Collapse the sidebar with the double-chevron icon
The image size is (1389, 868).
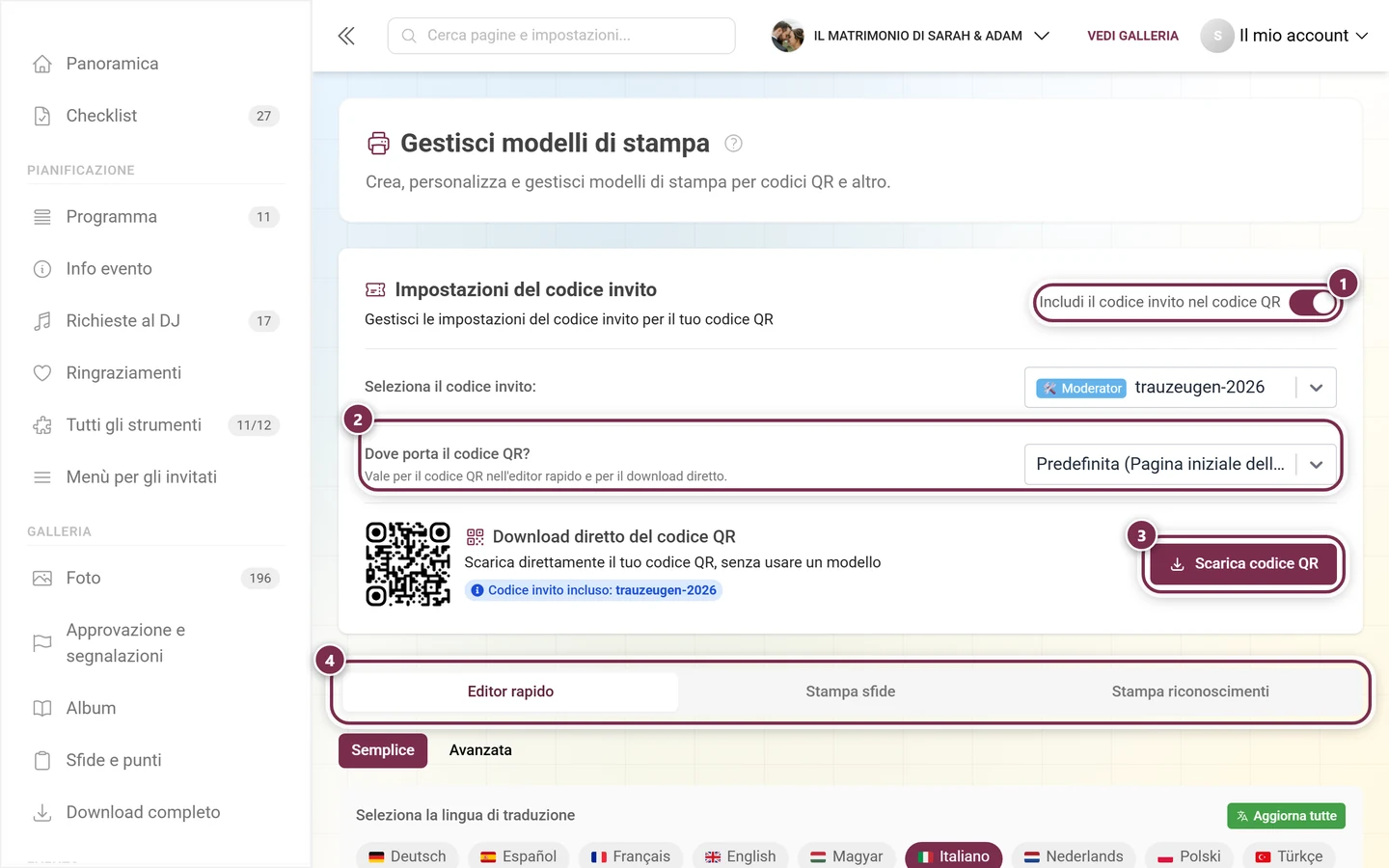point(346,36)
